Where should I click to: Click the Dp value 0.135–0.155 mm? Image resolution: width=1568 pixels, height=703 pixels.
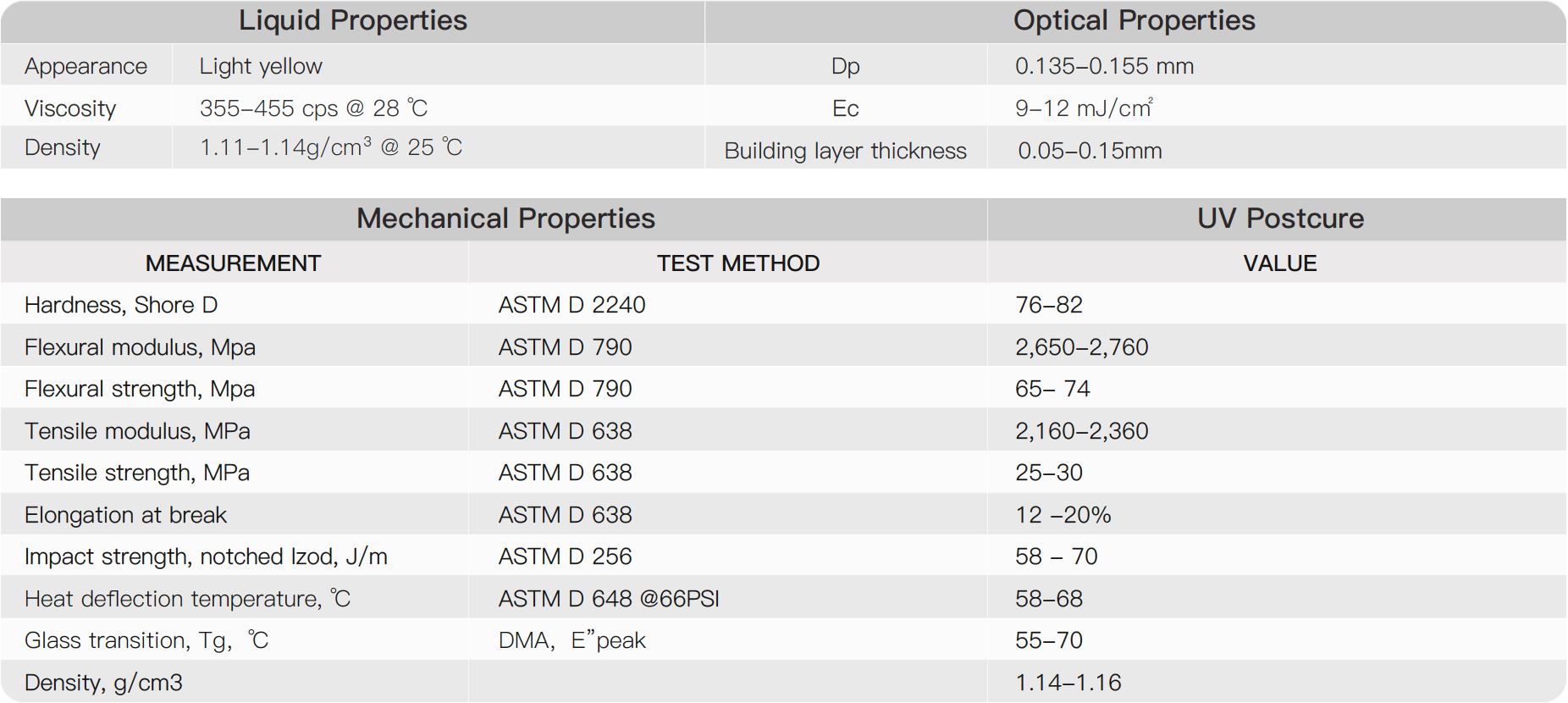1104,66
